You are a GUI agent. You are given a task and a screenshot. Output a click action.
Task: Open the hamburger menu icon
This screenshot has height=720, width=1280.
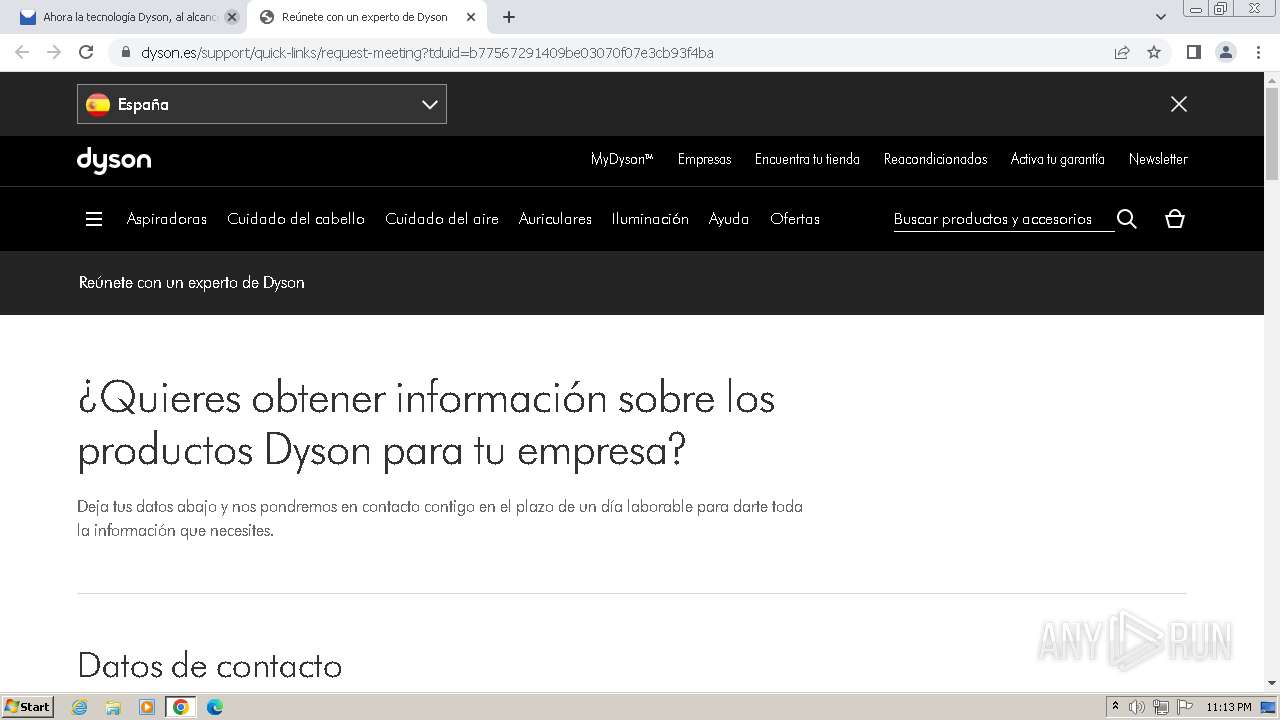[94, 219]
